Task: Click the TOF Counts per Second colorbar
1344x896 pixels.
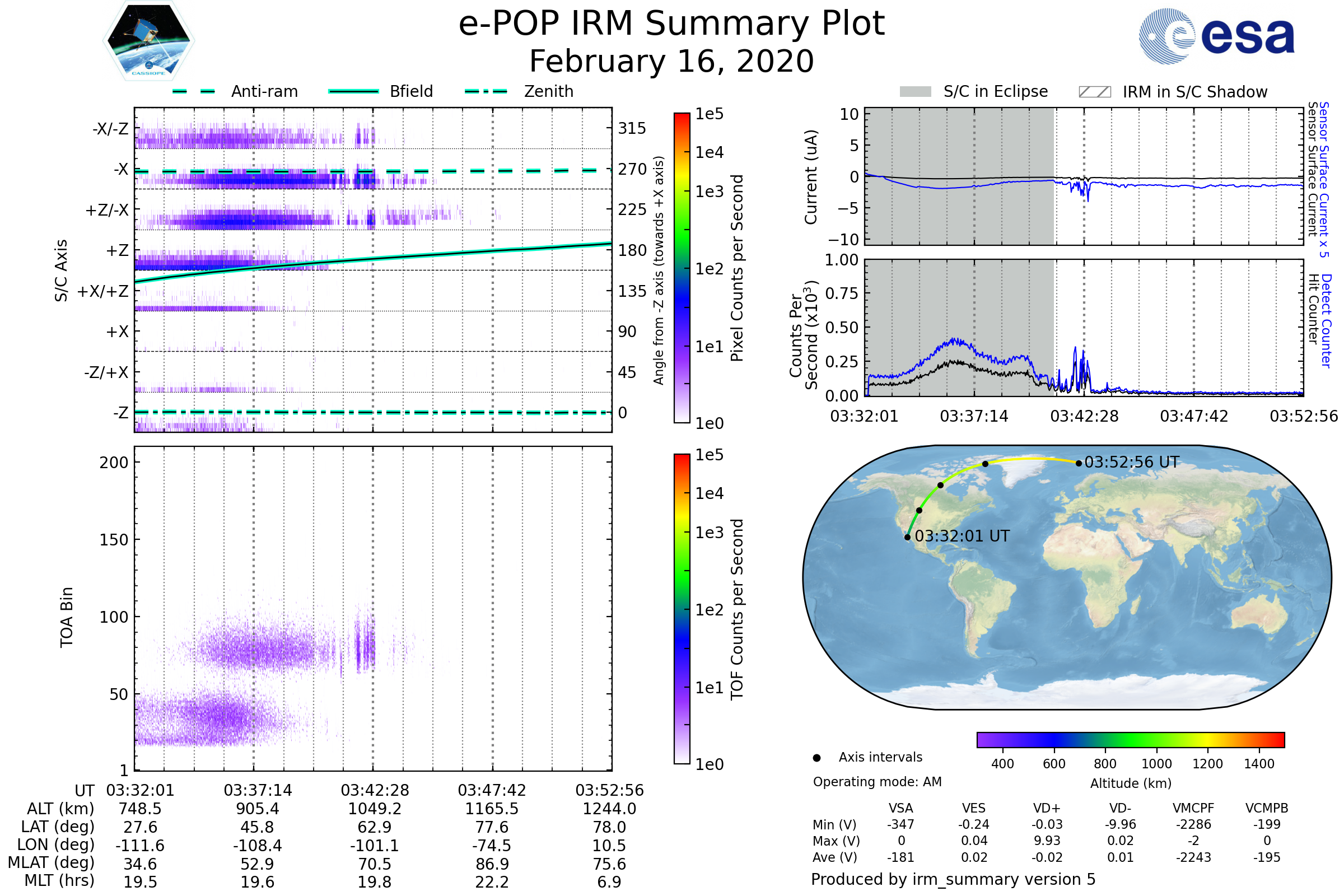Action: tap(682, 609)
